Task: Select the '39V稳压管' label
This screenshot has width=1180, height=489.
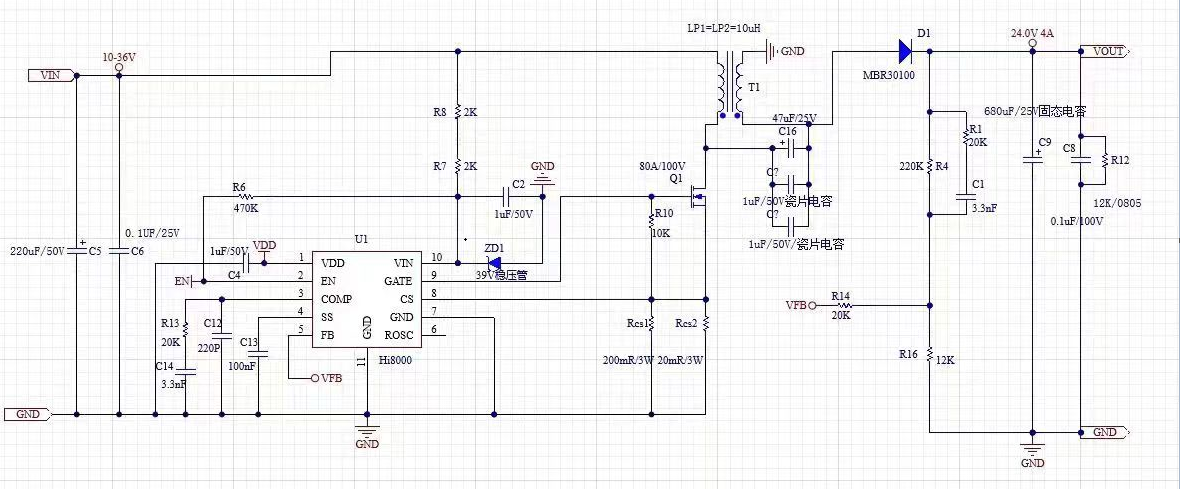Action: click(501, 276)
